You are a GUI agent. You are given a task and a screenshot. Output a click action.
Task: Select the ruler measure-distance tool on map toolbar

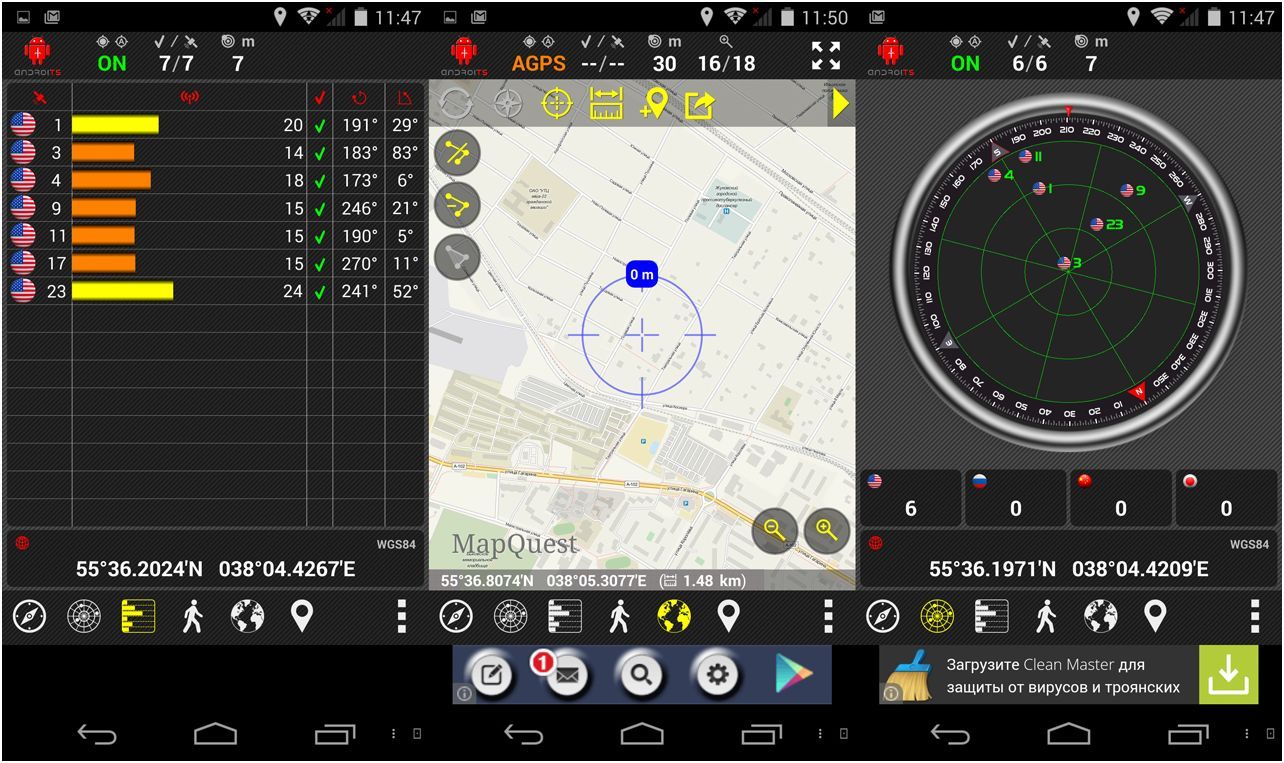[606, 104]
